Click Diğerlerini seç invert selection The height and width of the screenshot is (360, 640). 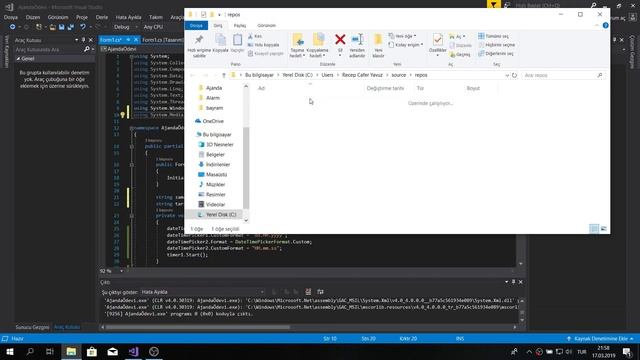pyautogui.click(x=496, y=53)
